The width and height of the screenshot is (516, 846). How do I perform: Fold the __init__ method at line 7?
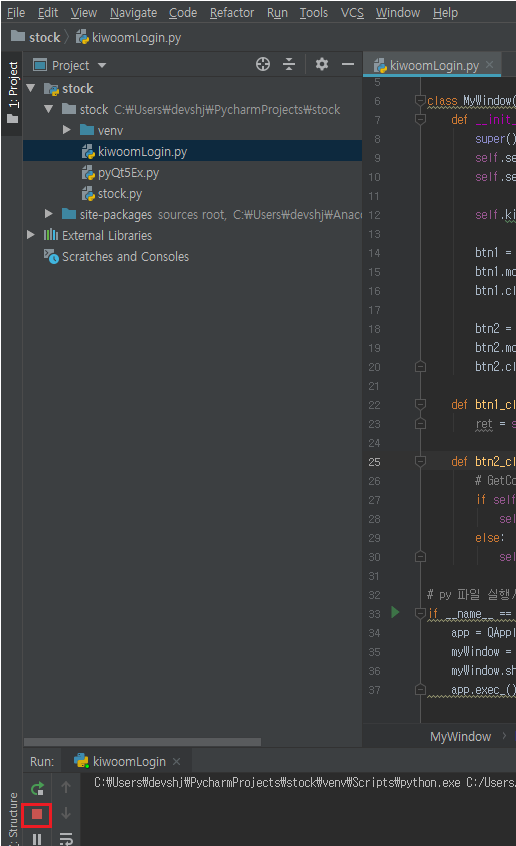pos(420,119)
